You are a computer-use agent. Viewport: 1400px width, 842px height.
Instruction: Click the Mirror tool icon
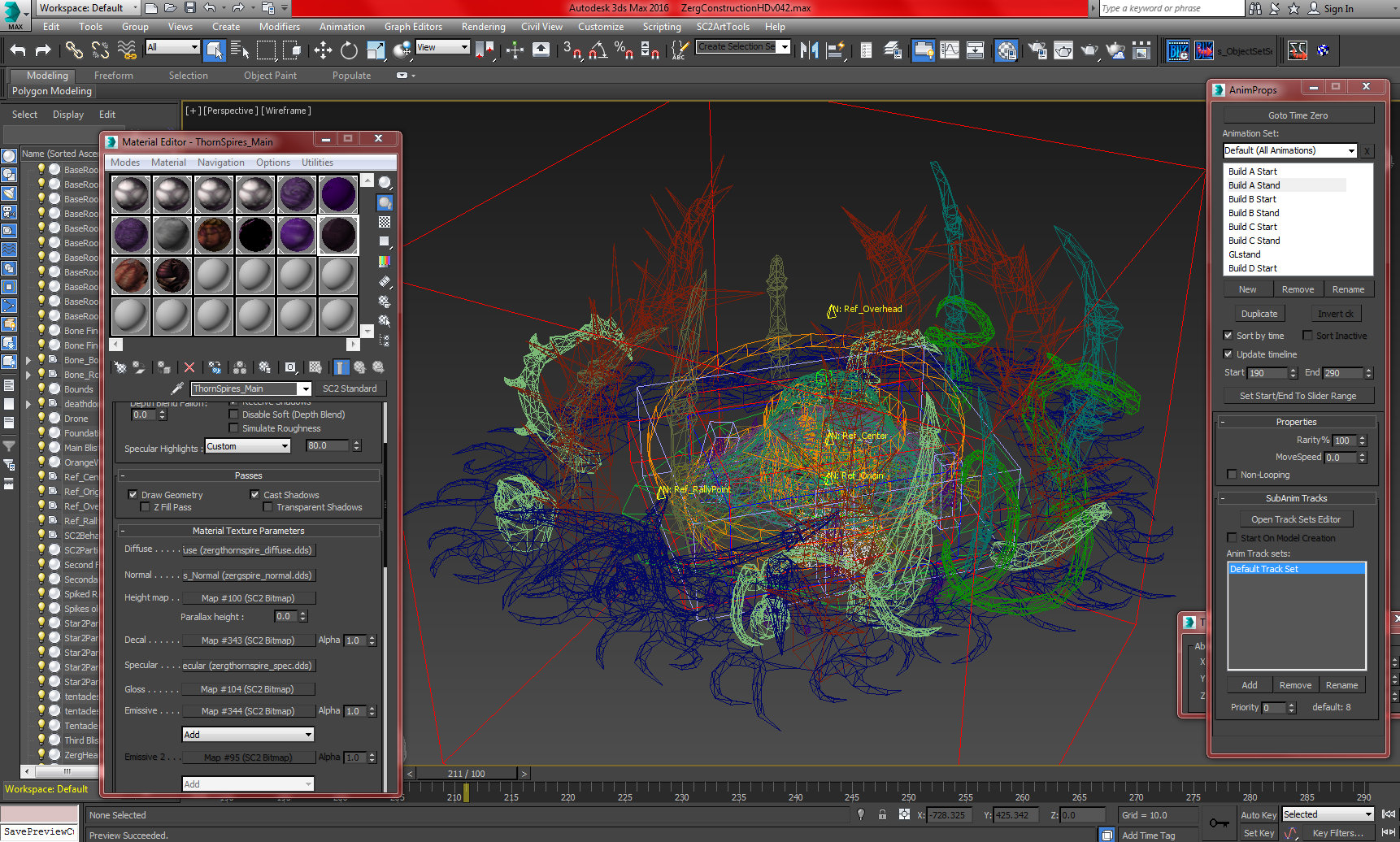tap(809, 50)
